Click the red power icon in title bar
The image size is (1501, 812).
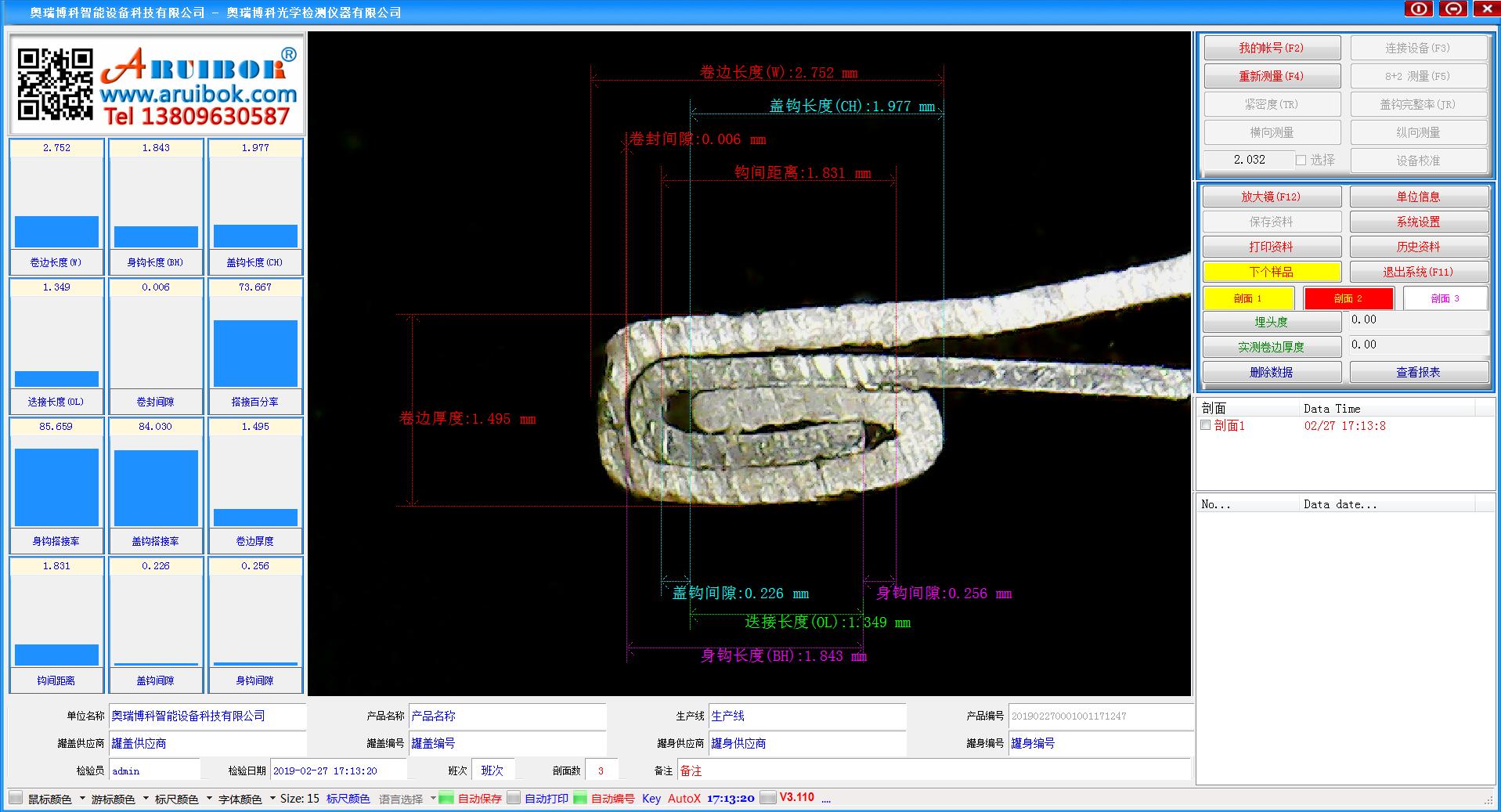[x=1418, y=9]
